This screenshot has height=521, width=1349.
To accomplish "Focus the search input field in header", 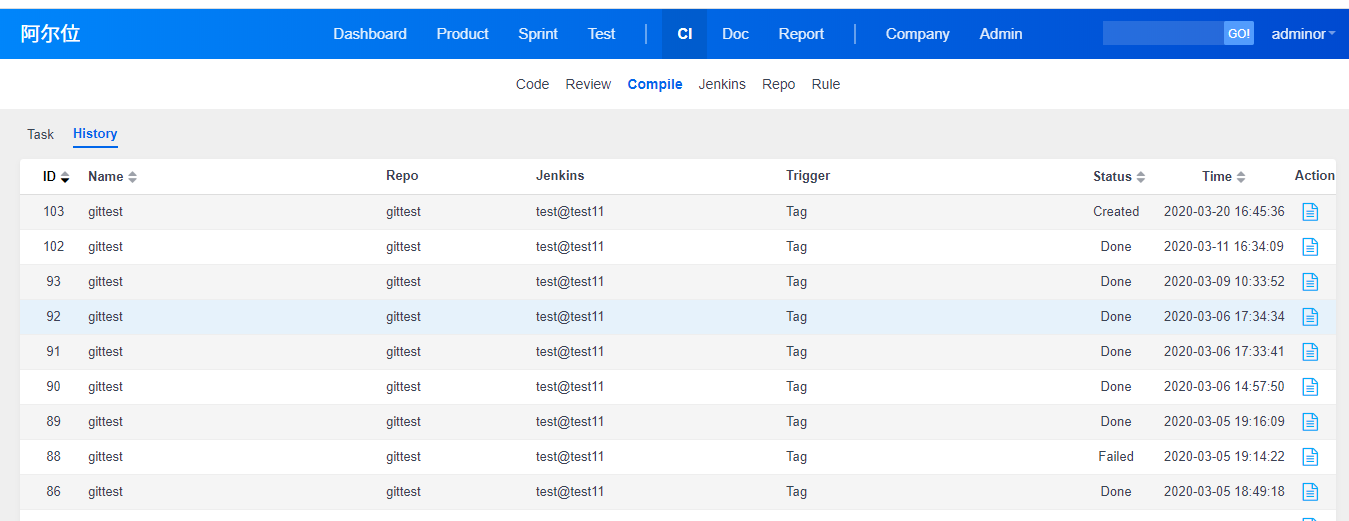I will [x=1162, y=34].
